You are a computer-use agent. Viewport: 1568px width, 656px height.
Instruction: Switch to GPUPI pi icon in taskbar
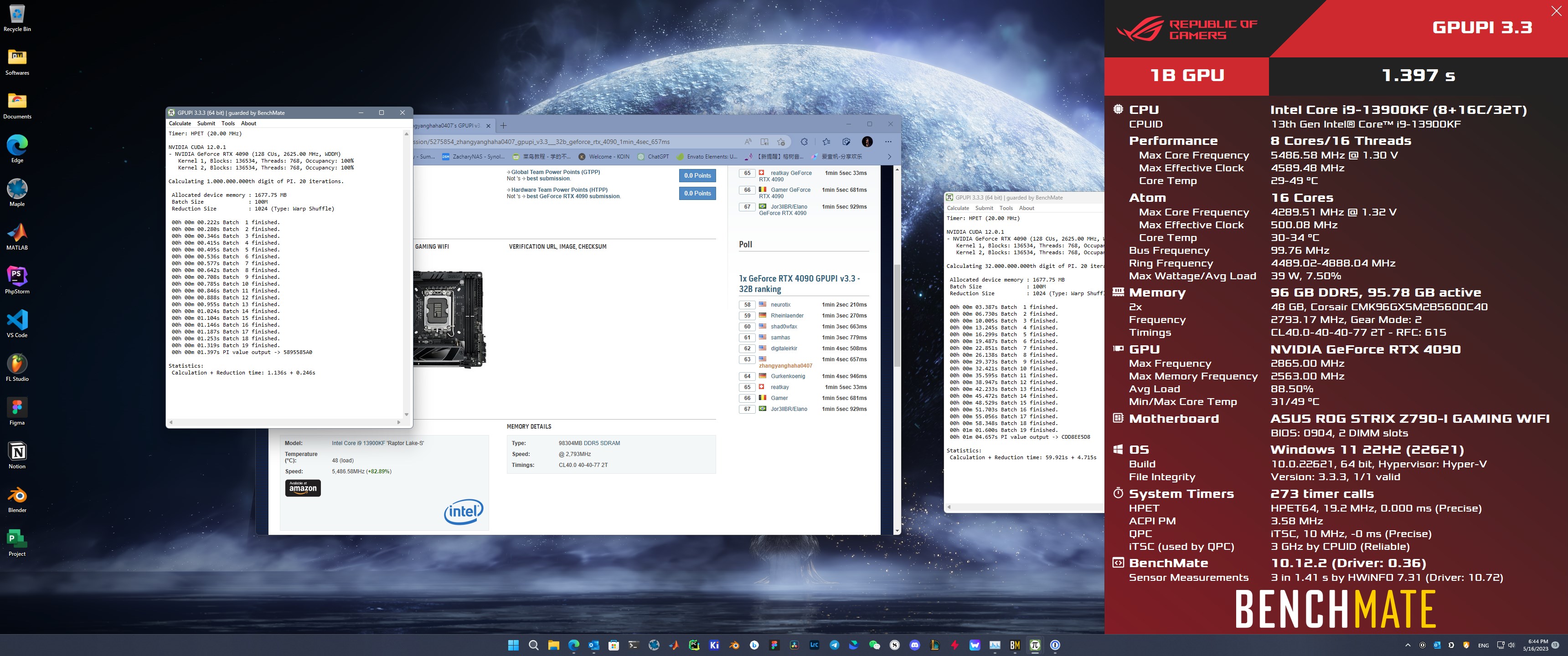click(1035, 645)
